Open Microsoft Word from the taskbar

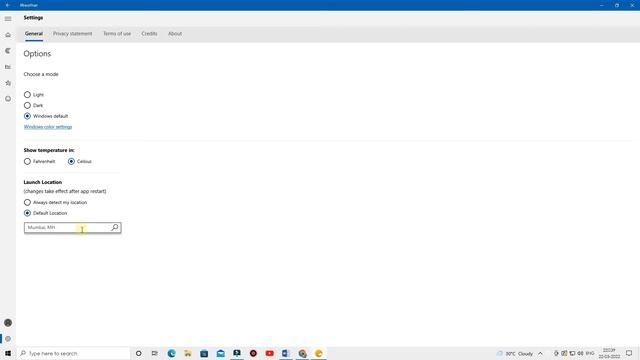pyautogui.click(x=286, y=353)
